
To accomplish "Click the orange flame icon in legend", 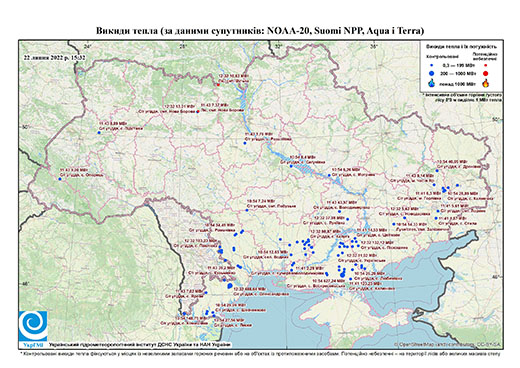I will click(485, 83).
